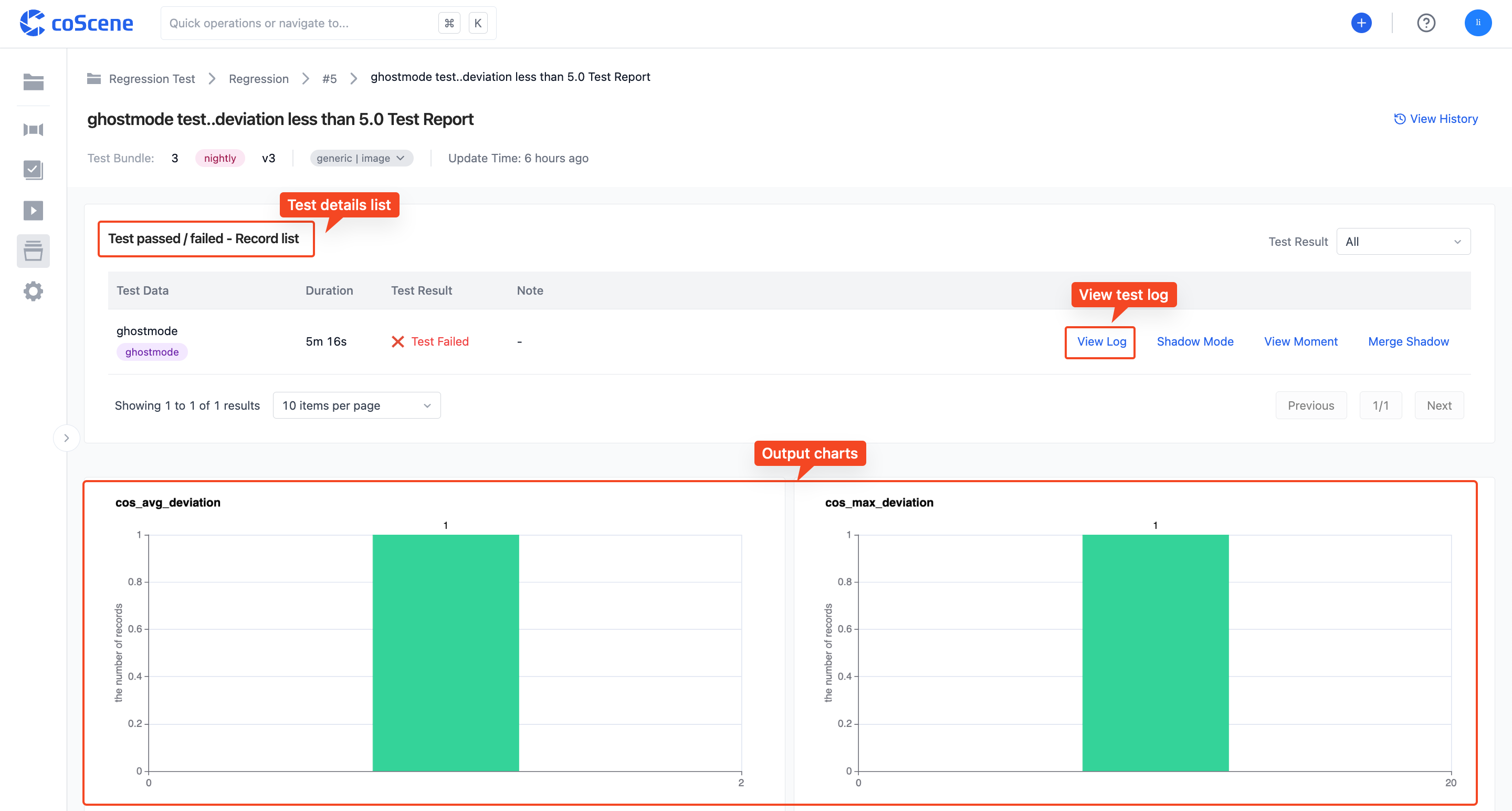Click Showing 1 to 1 of 1 results

[187, 405]
